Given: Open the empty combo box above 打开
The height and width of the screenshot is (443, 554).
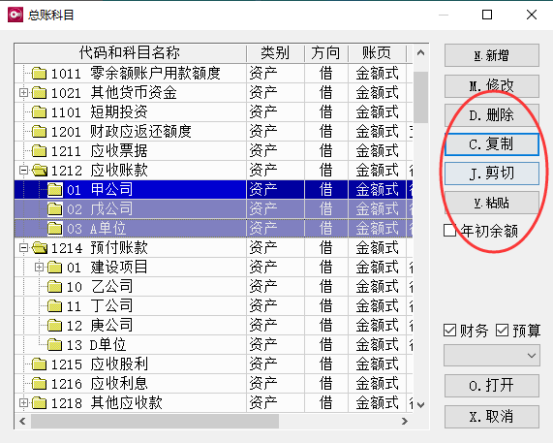Looking at the screenshot, I should point(492,355).
